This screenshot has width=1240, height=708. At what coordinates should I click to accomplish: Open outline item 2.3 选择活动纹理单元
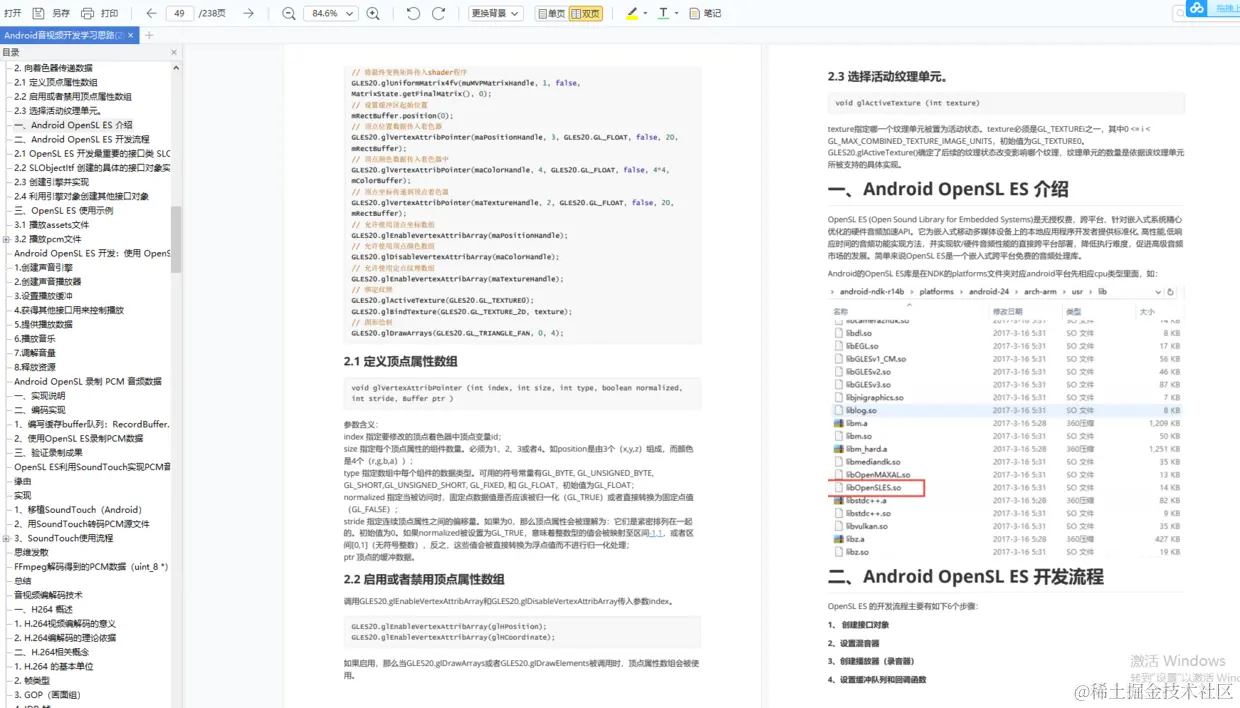(x=57, y=111)
